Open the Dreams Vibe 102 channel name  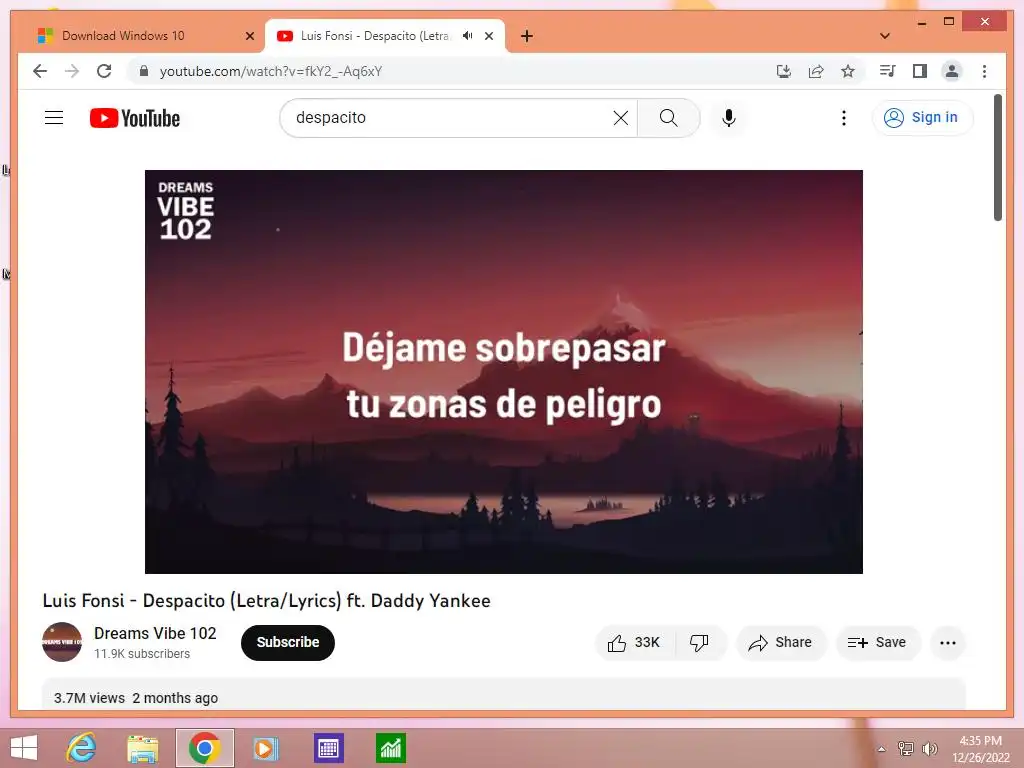155,633
